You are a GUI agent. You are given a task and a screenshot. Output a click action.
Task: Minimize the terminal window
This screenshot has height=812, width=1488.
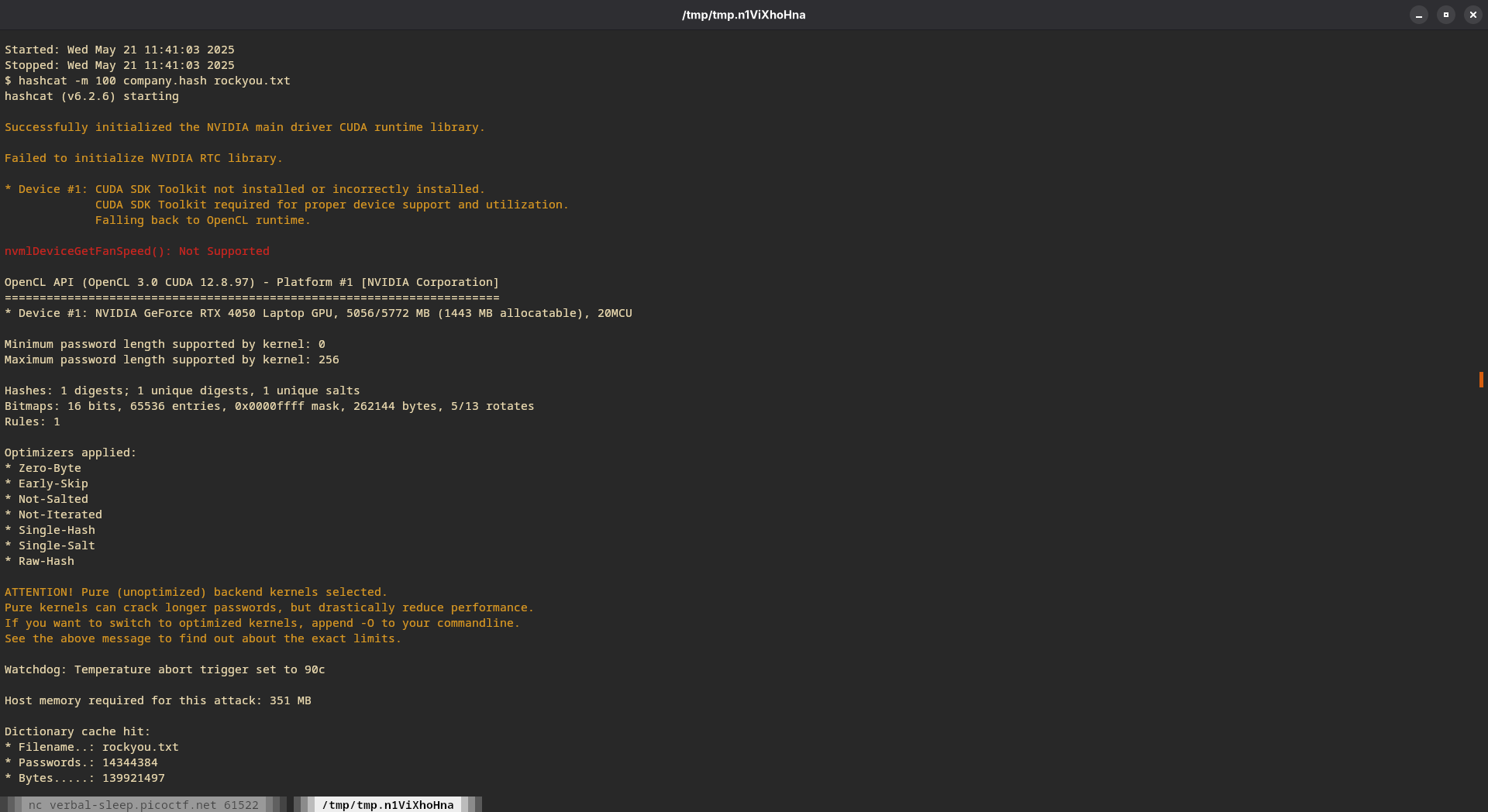[1418, 15]
